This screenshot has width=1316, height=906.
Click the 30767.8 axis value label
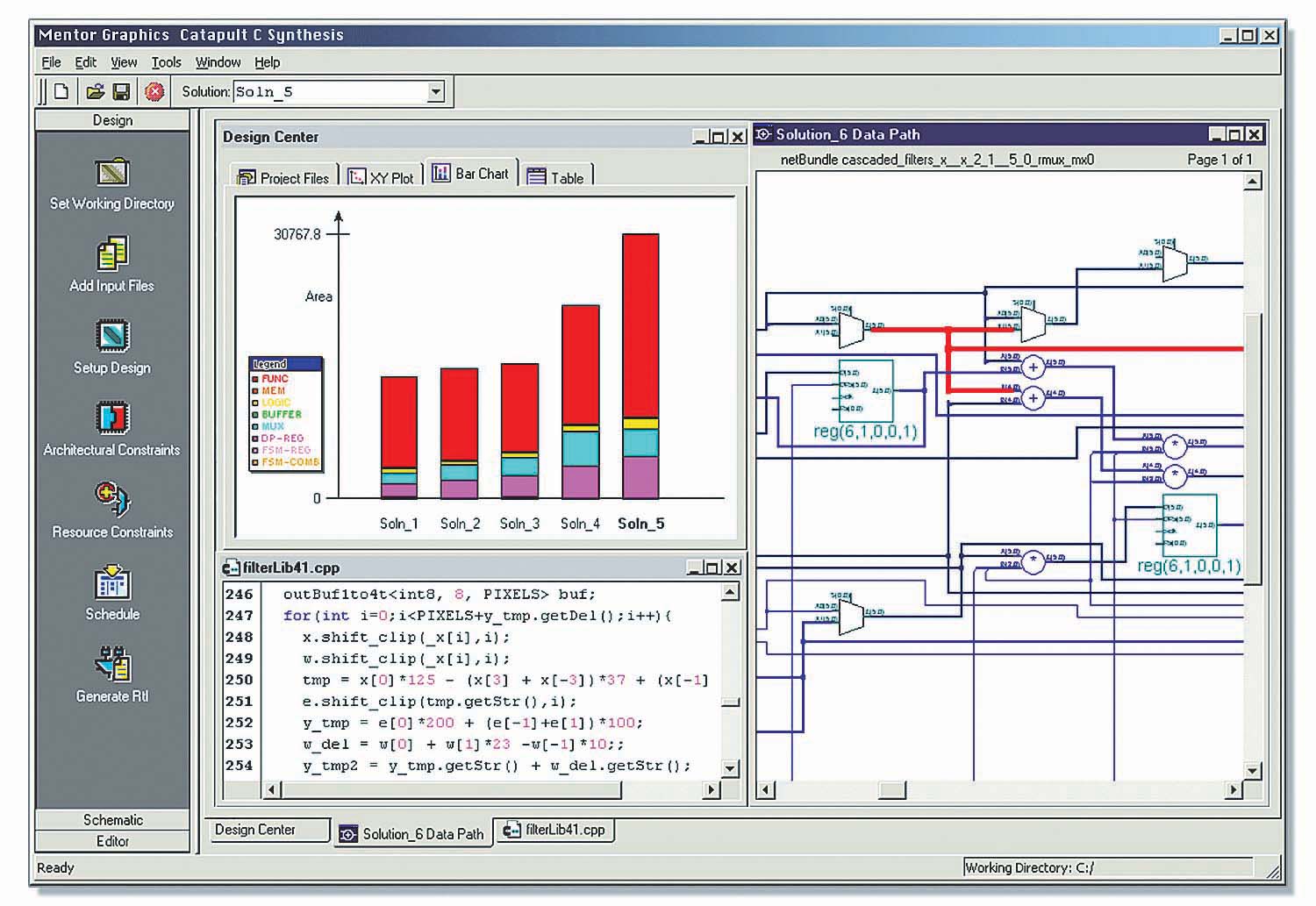coord(297,234)
